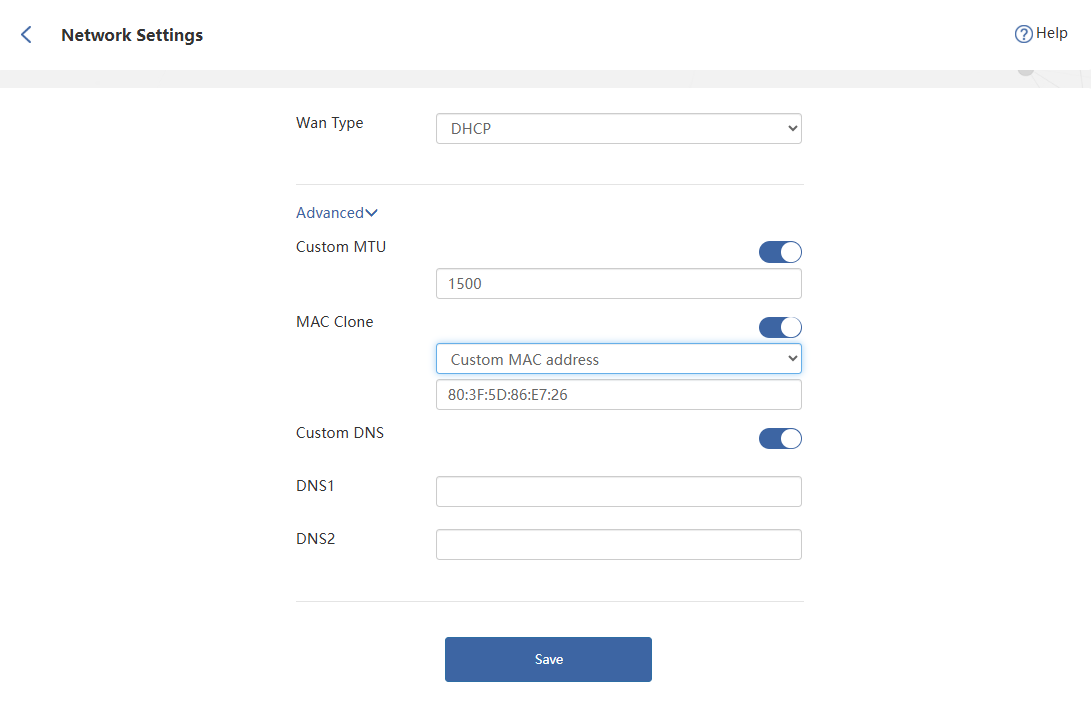1091x716 pixels.
Task: Open the Help text link
Action: 1051,33
